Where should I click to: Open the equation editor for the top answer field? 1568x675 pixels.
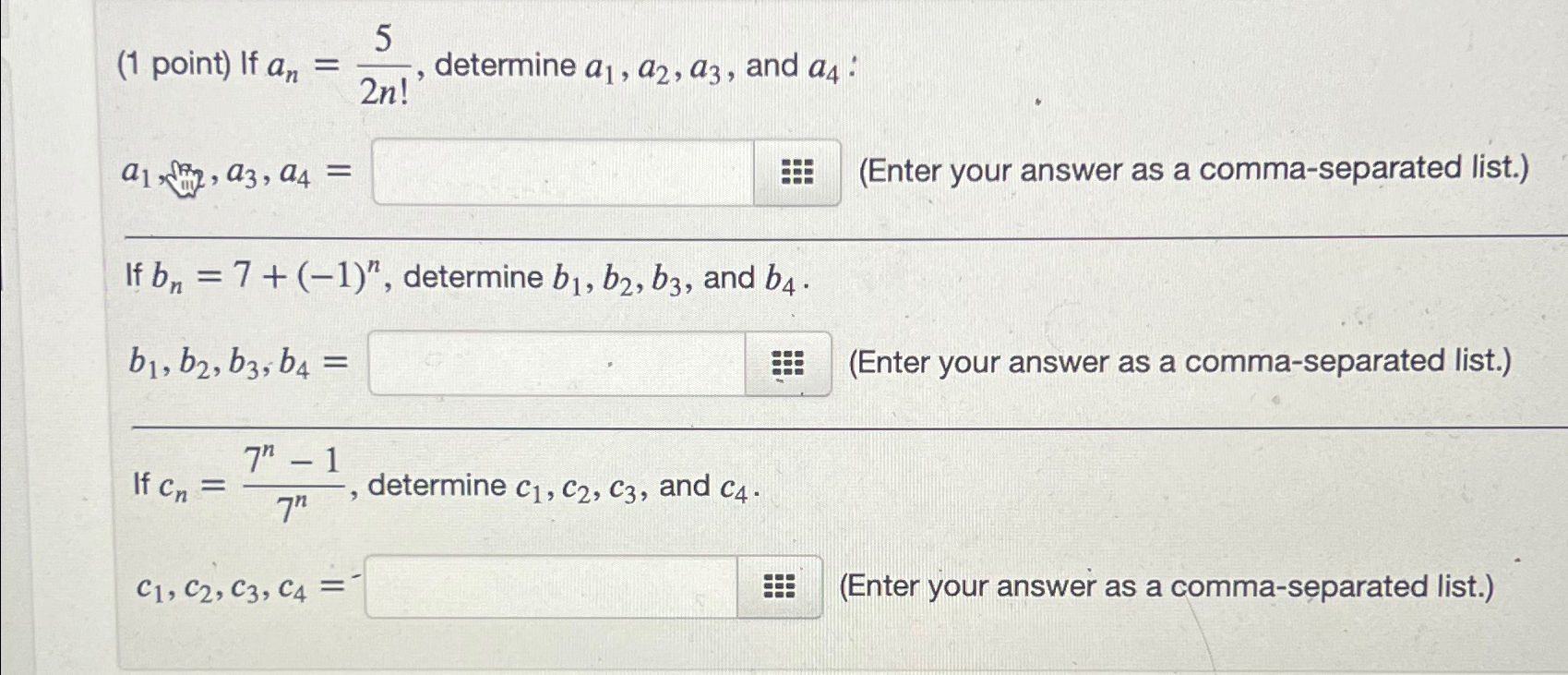[797, 172]
